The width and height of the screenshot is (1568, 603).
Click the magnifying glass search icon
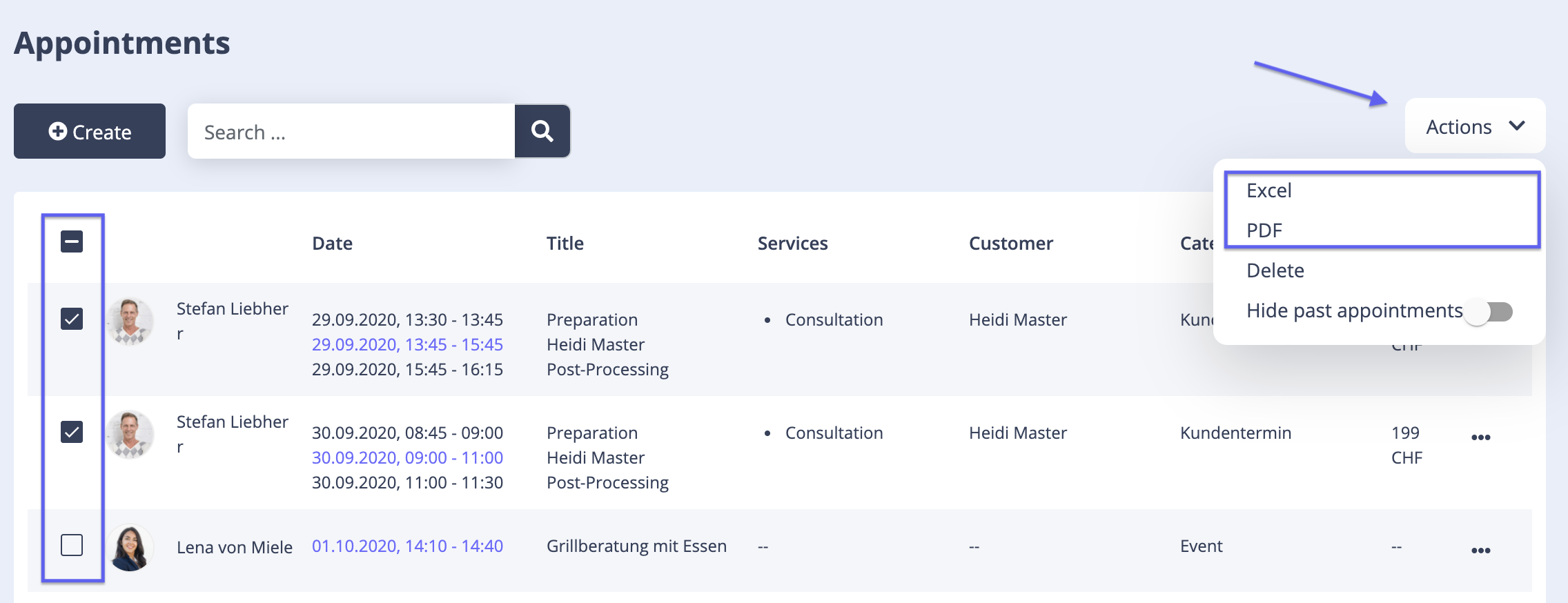pos(542,131)
